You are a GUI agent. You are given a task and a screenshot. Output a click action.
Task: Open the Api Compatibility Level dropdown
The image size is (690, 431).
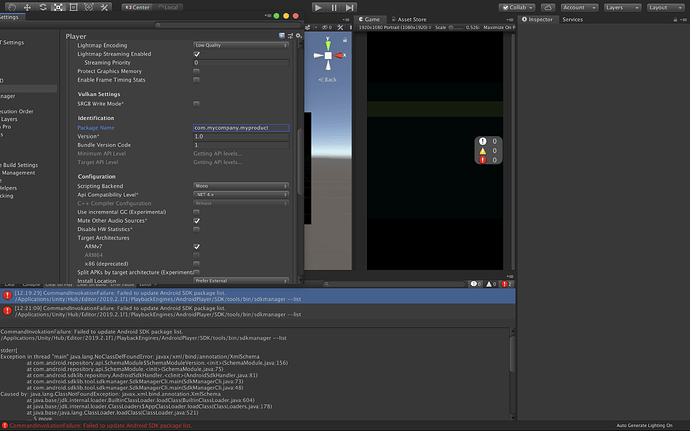point(241,194)
